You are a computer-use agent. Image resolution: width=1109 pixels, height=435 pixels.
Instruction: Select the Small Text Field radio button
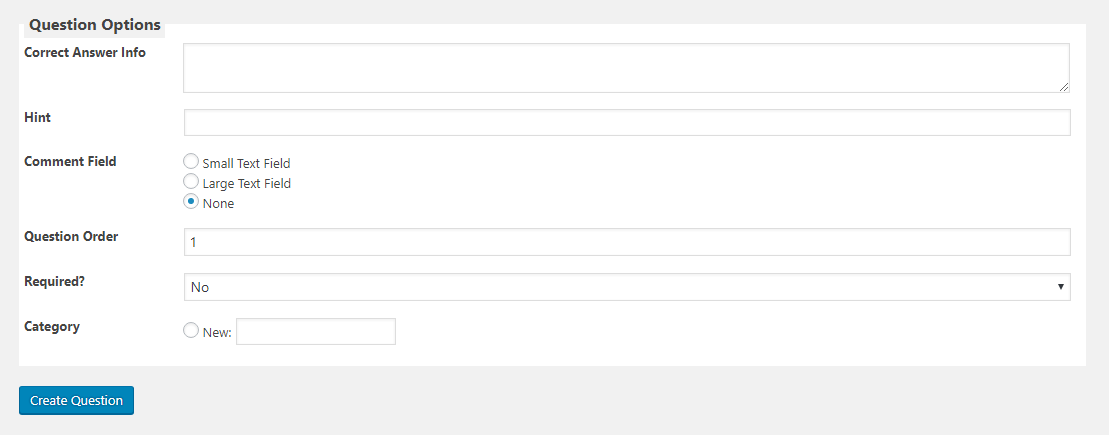190,161
